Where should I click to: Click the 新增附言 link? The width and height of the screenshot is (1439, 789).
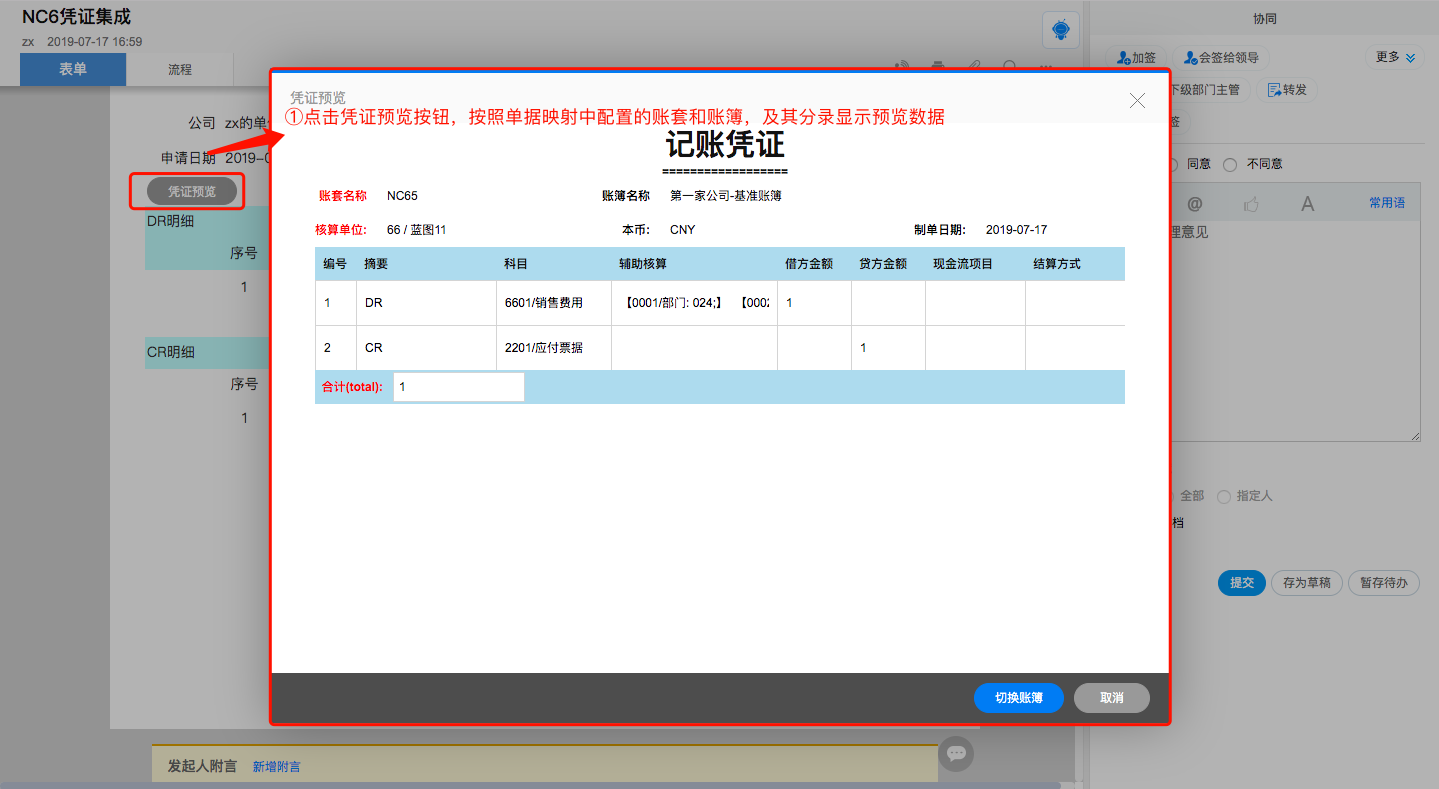[x=276, y=767]
